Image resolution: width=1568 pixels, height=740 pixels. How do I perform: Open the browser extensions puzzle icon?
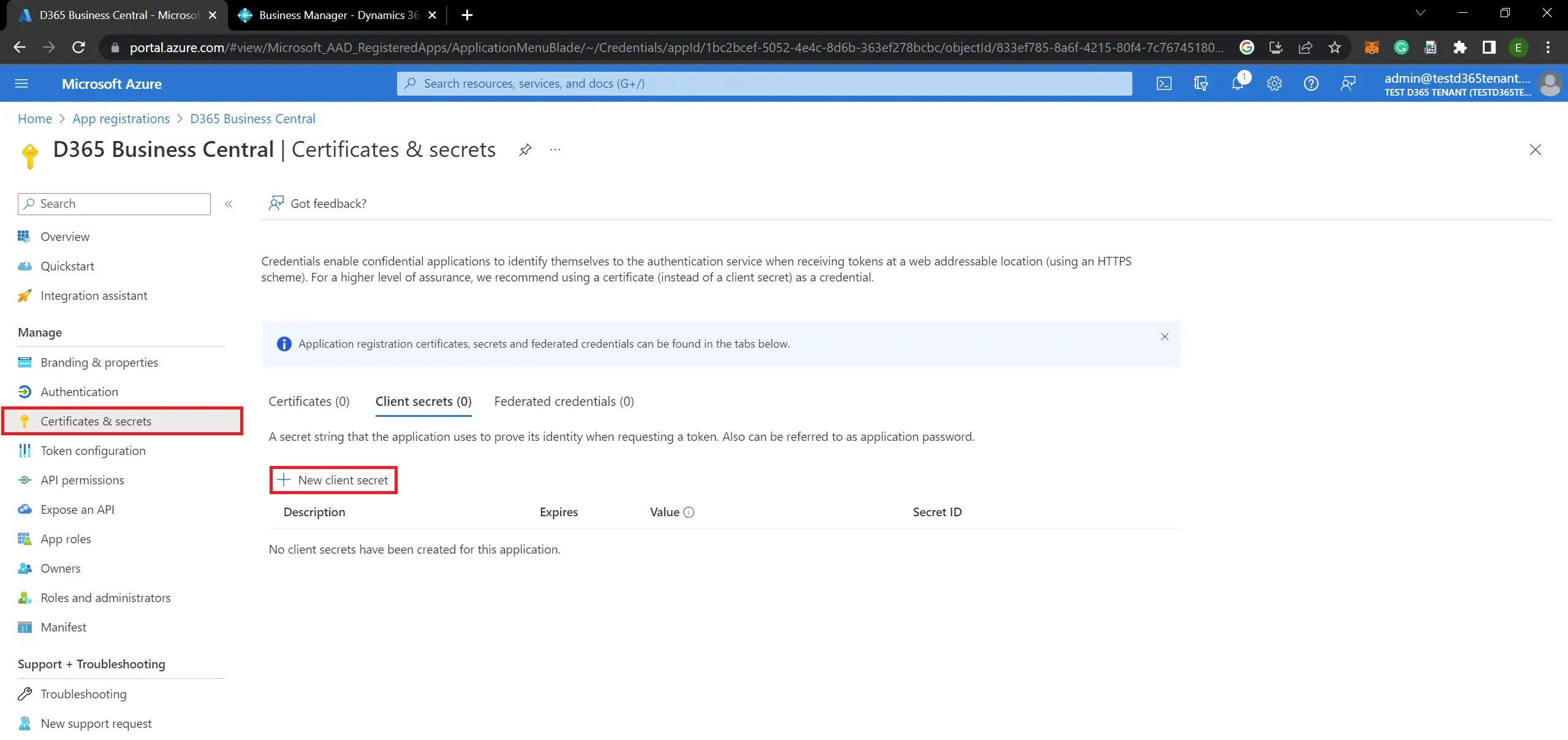1460,47
